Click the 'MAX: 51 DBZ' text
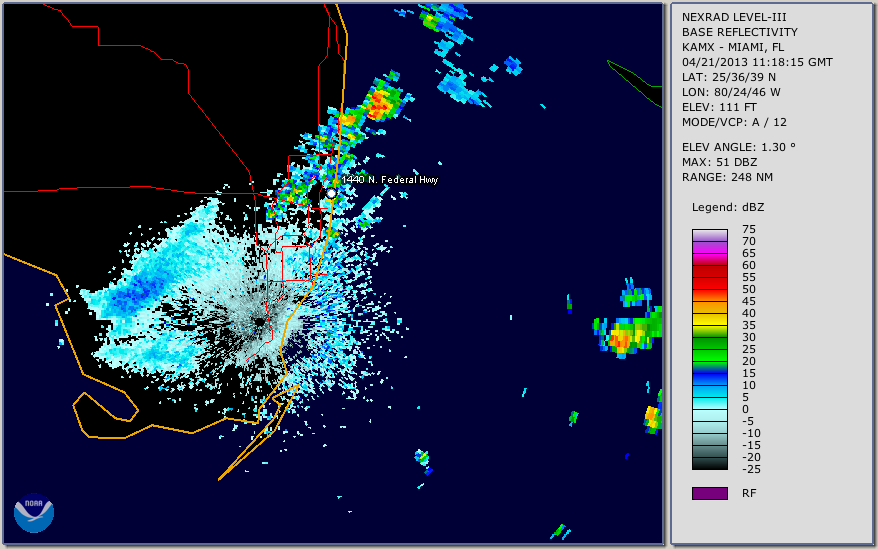 point(719,162)
